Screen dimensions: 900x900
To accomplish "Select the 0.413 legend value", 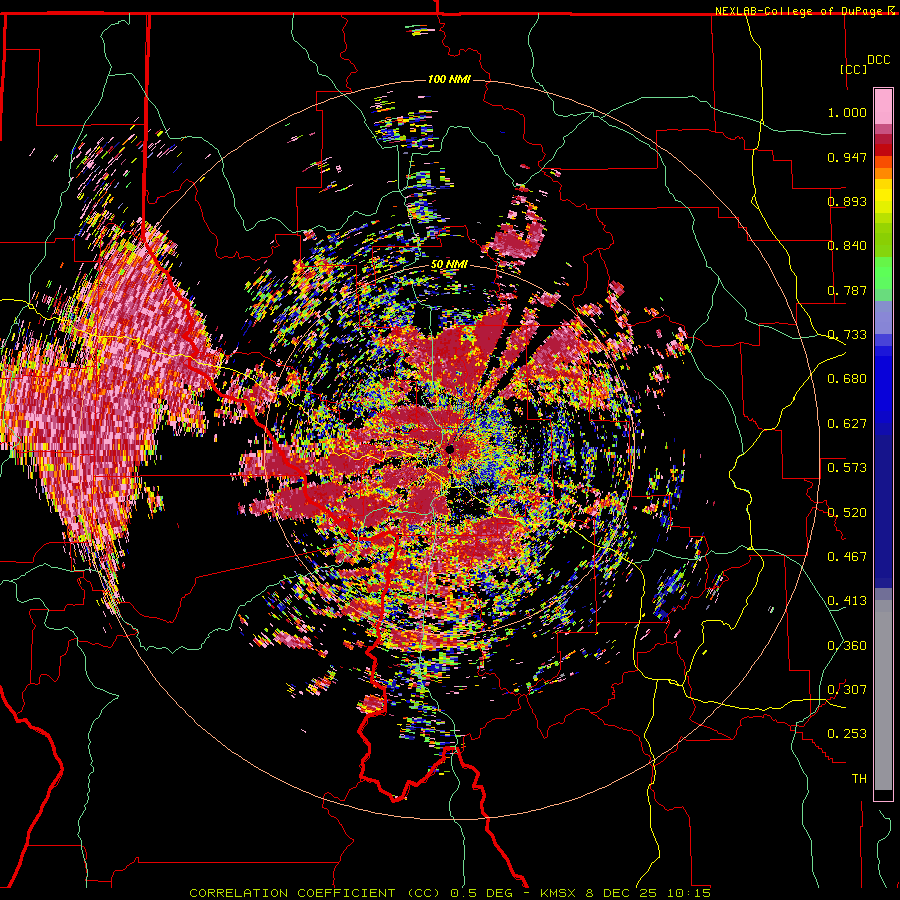I will pos(847,601).
